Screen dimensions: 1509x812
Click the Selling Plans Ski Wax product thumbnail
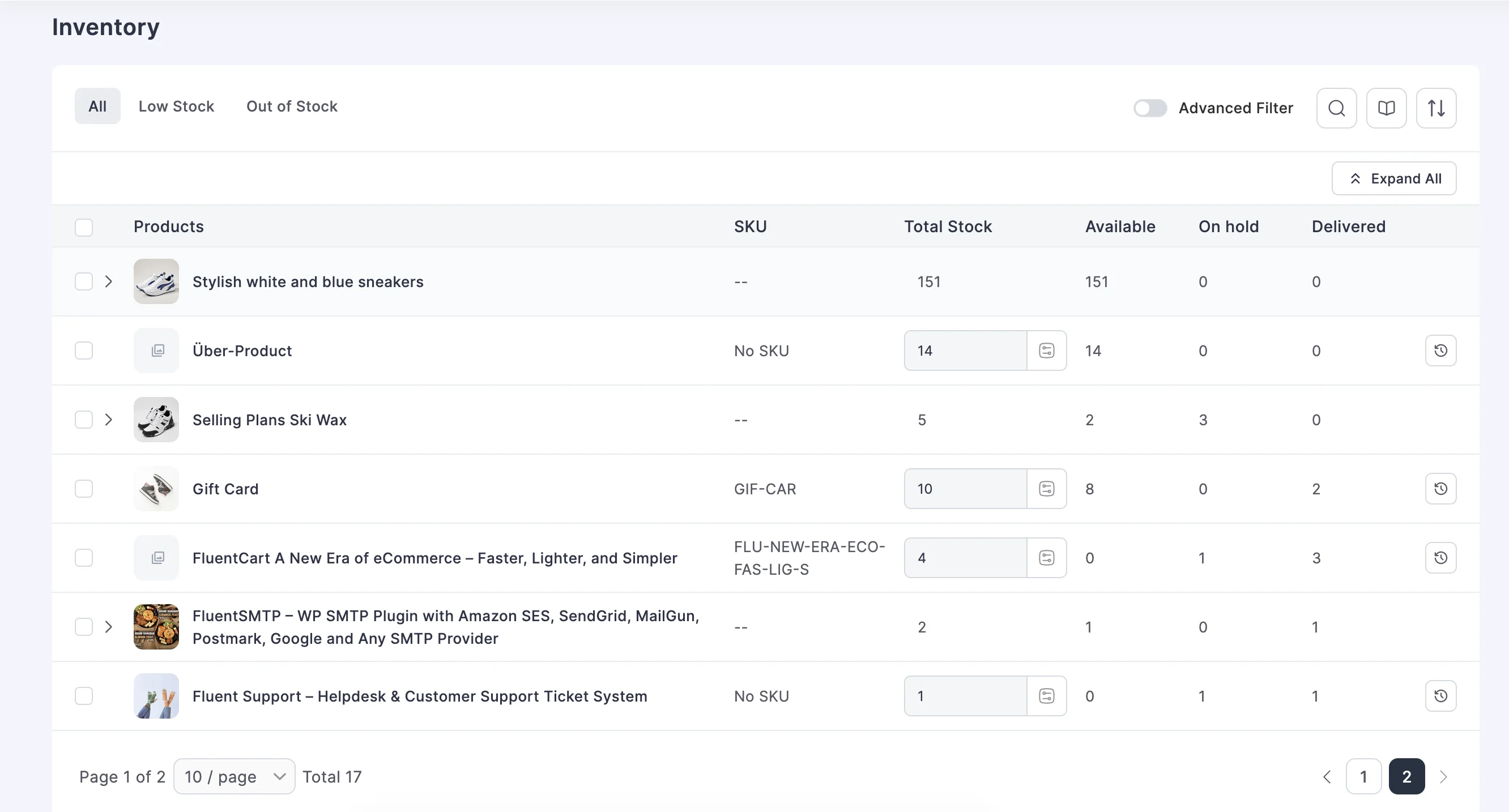pos(156,419)
